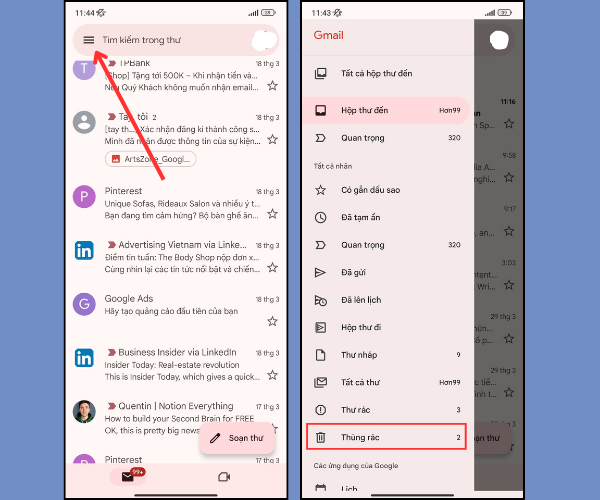Open the ArtsZone_Googl... attachment chip
The image size is (600, 500).
coord(151,159)
